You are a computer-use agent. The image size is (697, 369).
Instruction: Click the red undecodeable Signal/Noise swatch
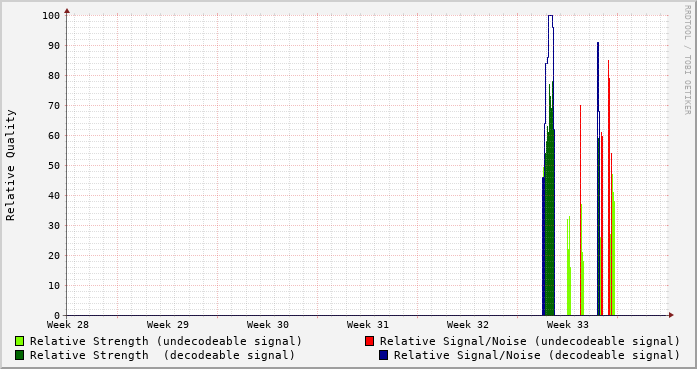point(369,341)
